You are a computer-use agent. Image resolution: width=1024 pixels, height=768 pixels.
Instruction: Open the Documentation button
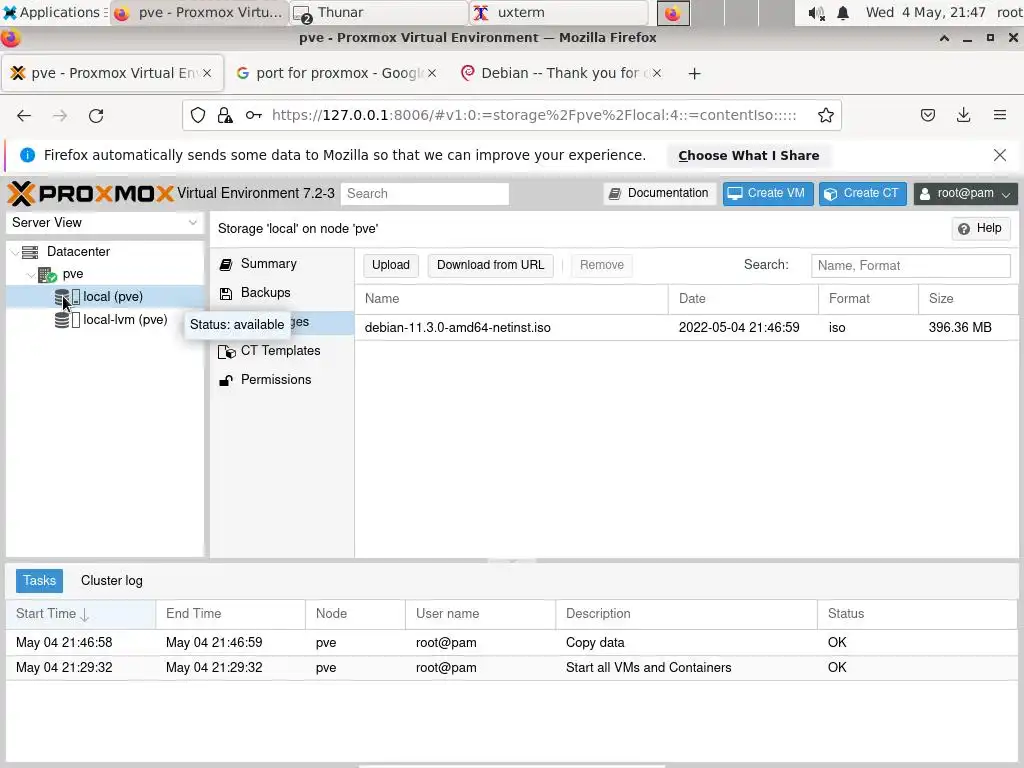[659, 193]
